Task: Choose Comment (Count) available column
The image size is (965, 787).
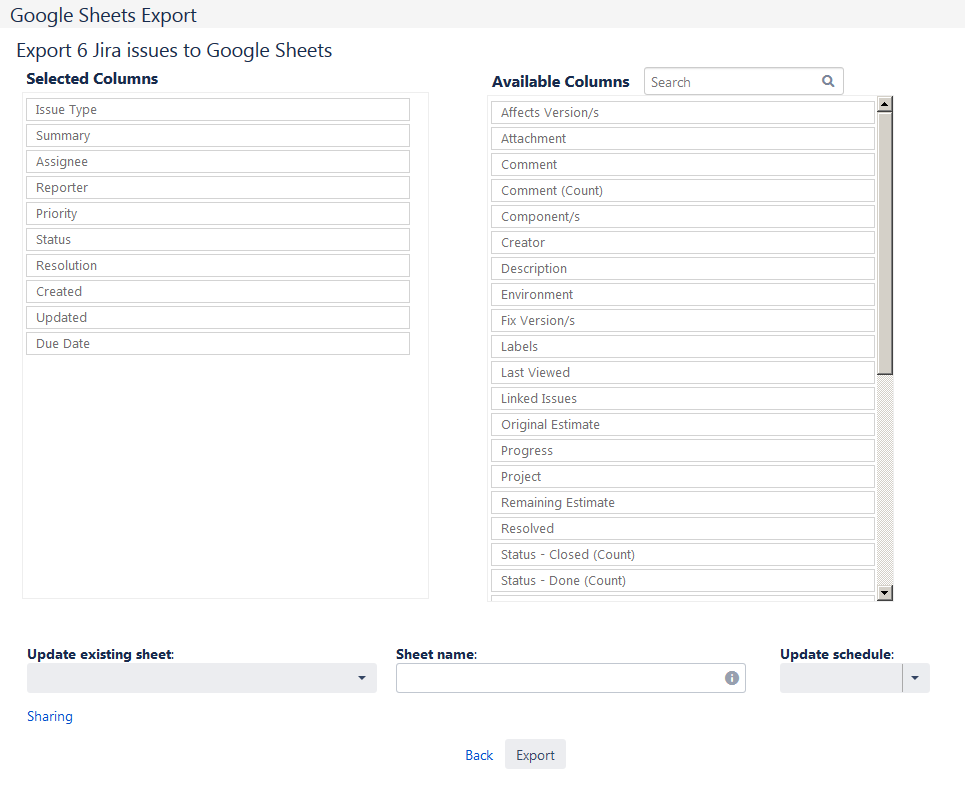Action: [683, 191]
